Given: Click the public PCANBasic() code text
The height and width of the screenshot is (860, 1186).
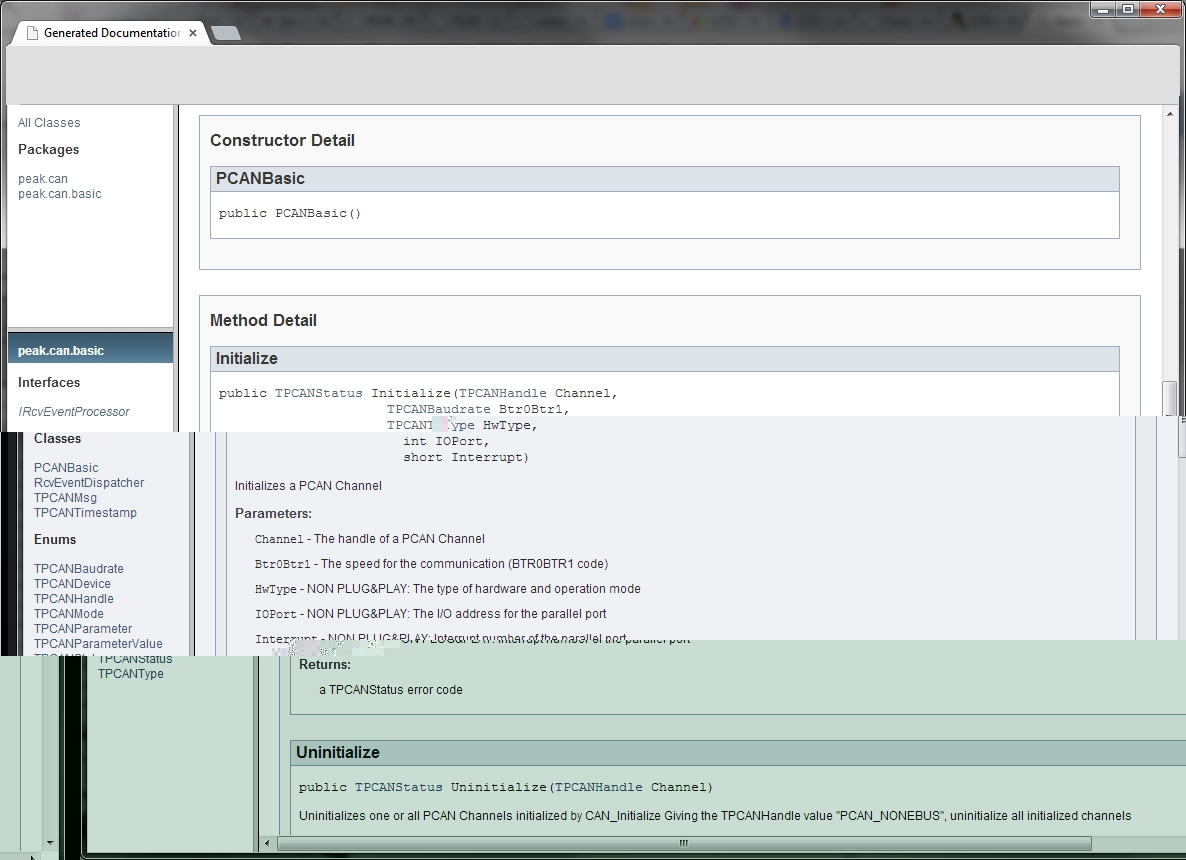Looking at the screenshot, I should 290,213.
